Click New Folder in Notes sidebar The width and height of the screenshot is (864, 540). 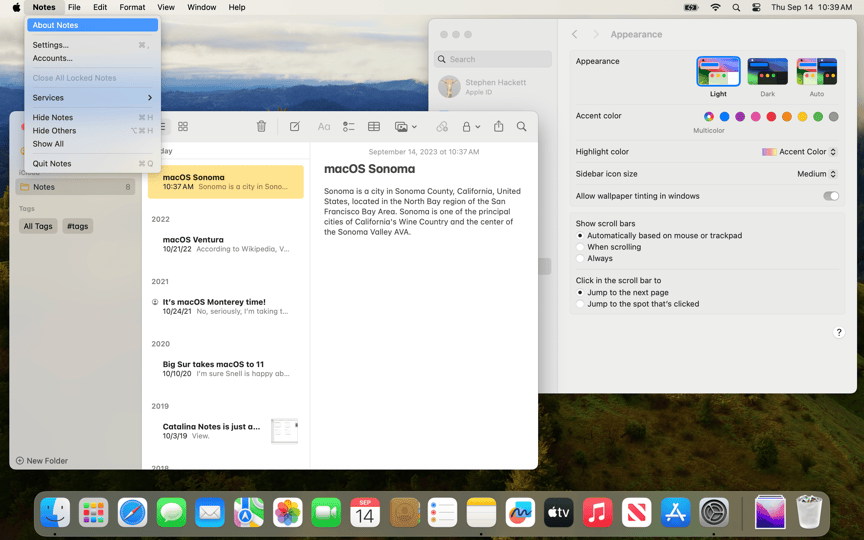(x=42, y=461)
